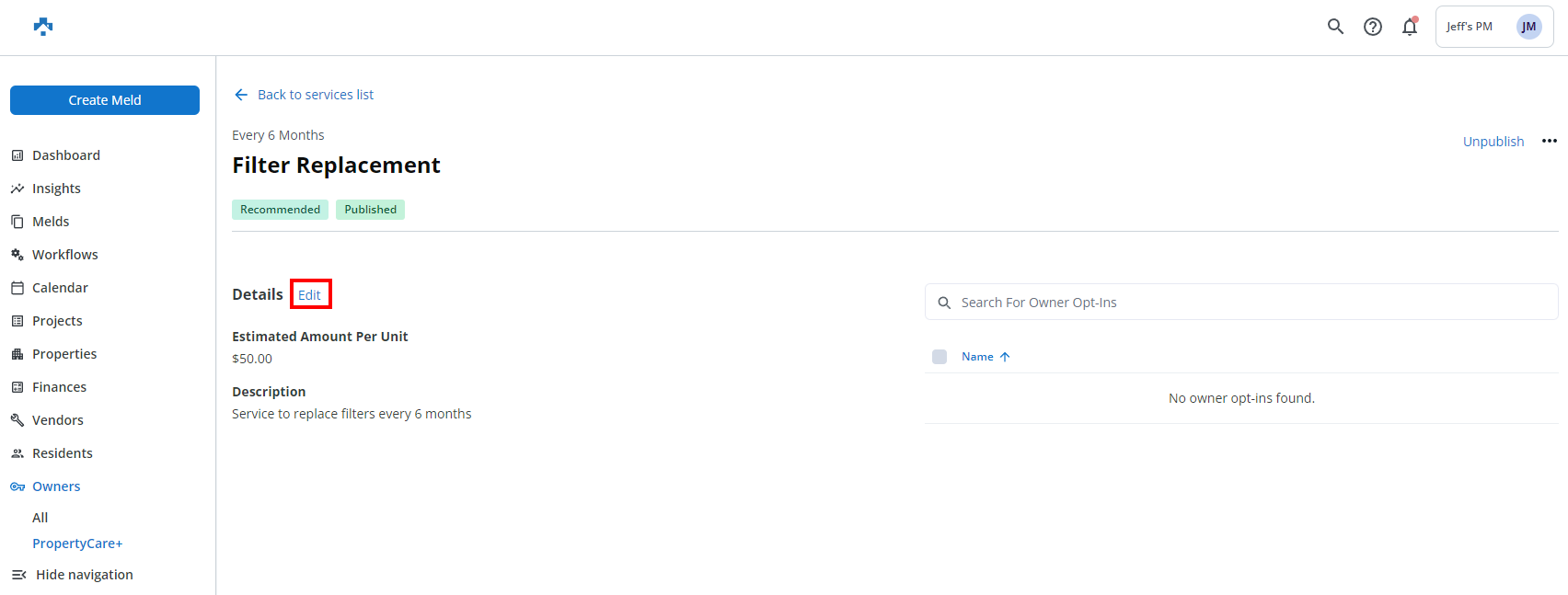Click the Search For Owner Opt-Ins field
The width and height of the screenshot is (1568, 595).
pyautogui.click(x=1242, y=303)
